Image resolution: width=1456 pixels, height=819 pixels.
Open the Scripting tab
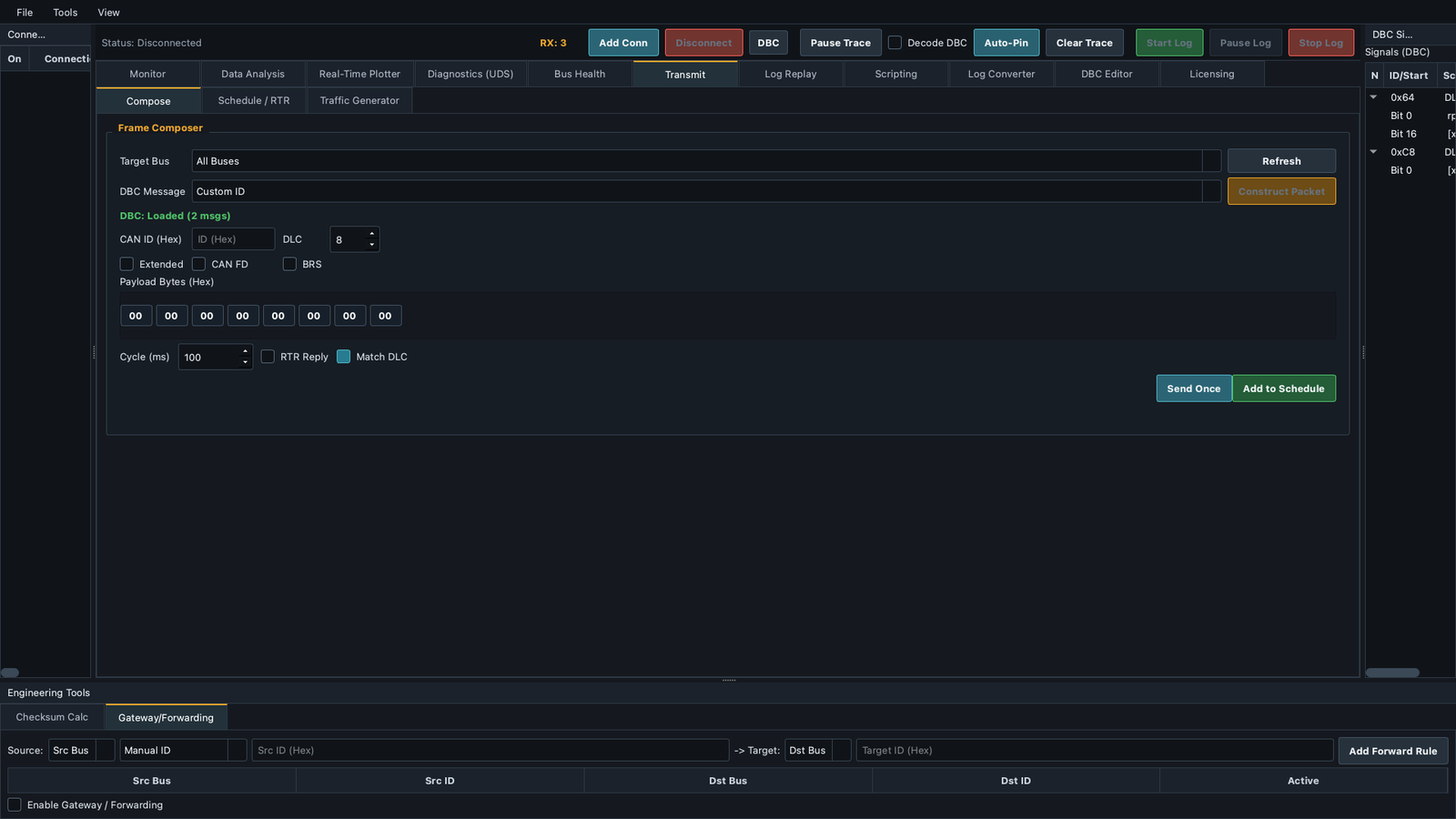(896, 75)
